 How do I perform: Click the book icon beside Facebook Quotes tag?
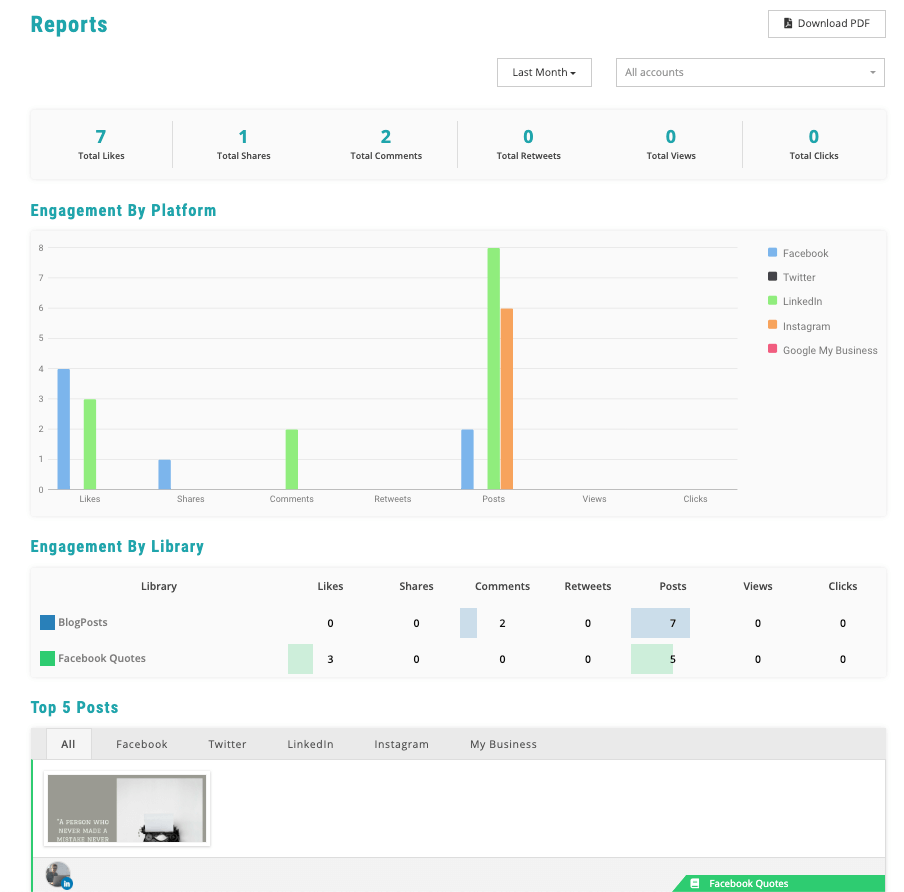[x=696, y=884]
